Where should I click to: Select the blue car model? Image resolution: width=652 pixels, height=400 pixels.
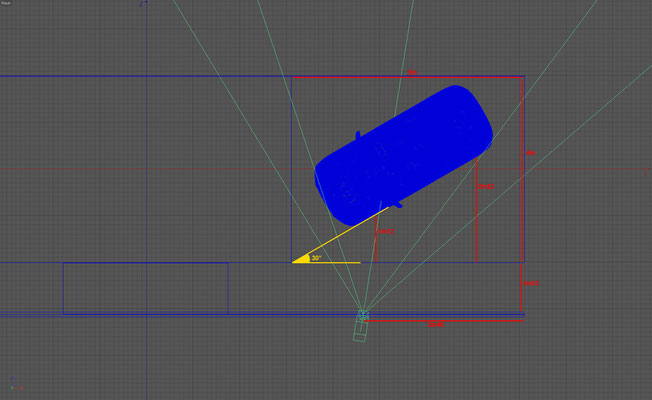pyautogui.click(x=403, y=156)
